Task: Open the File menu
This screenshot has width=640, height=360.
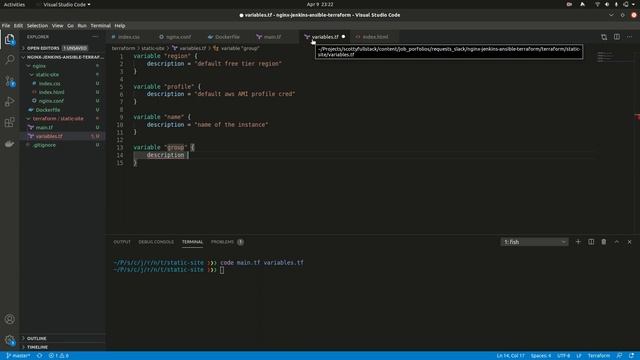Action: pyautogui.click(x=6, y=26)
